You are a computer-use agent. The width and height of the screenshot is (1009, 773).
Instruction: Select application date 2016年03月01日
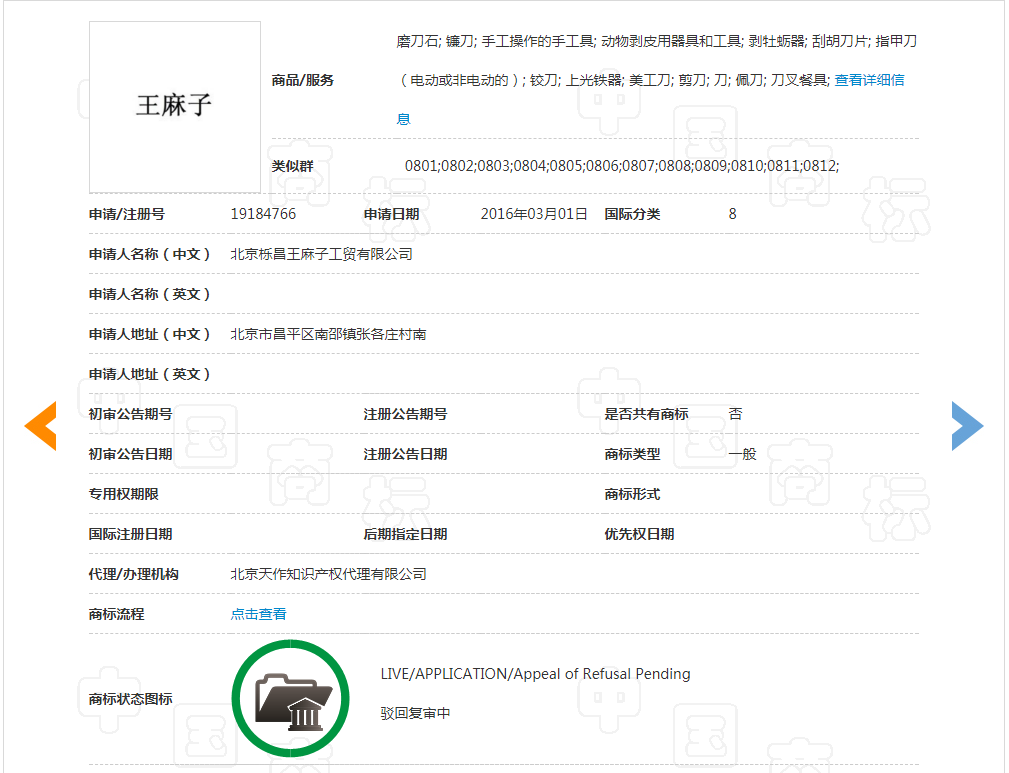[534, 214]
